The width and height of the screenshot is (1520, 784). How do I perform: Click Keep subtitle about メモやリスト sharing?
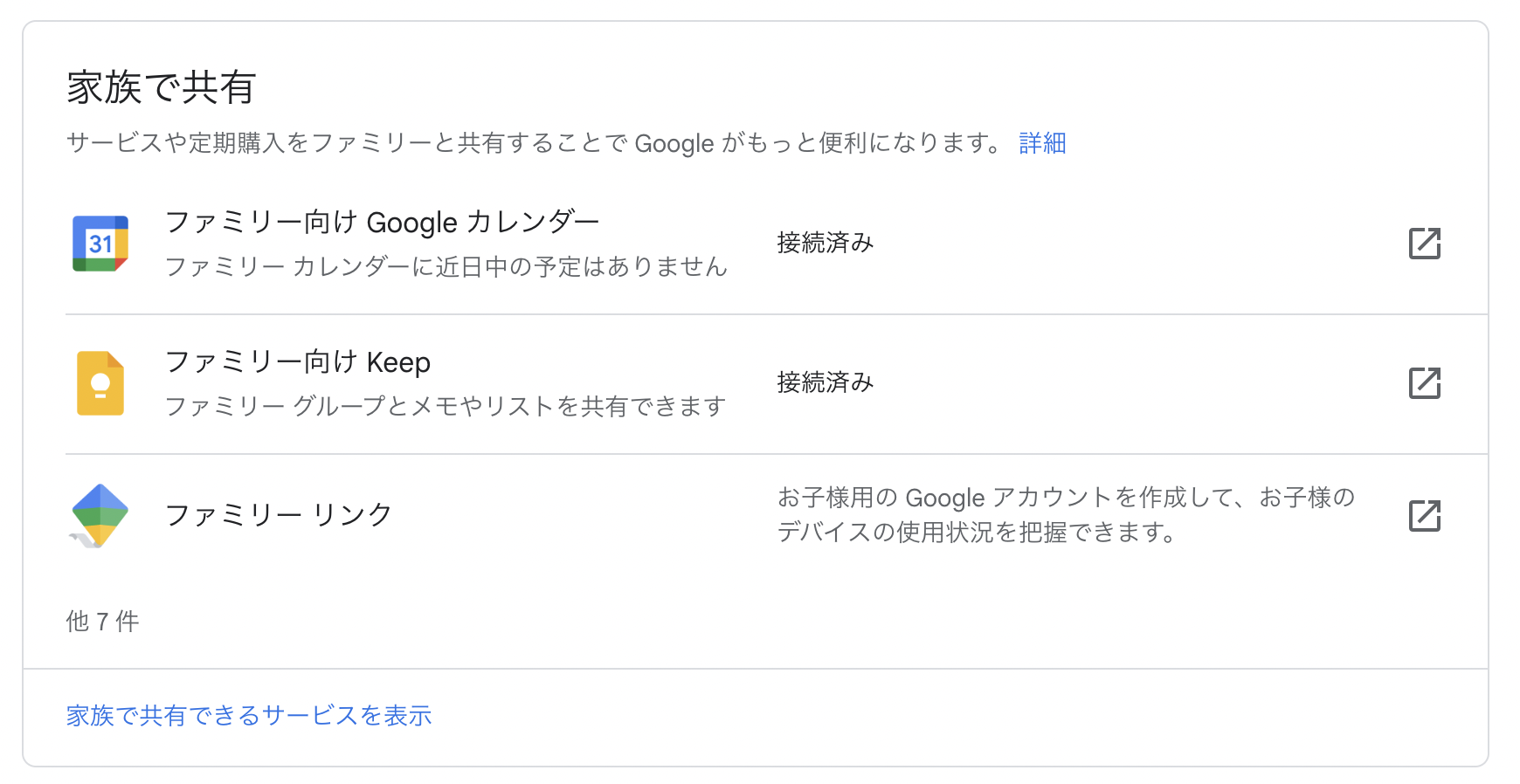coord(446,406)
